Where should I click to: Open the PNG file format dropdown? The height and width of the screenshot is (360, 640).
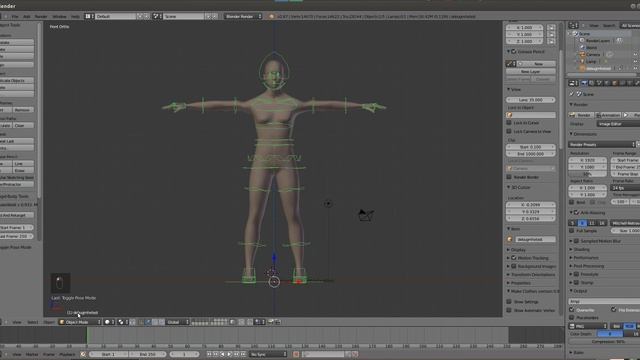click(588, 326)
